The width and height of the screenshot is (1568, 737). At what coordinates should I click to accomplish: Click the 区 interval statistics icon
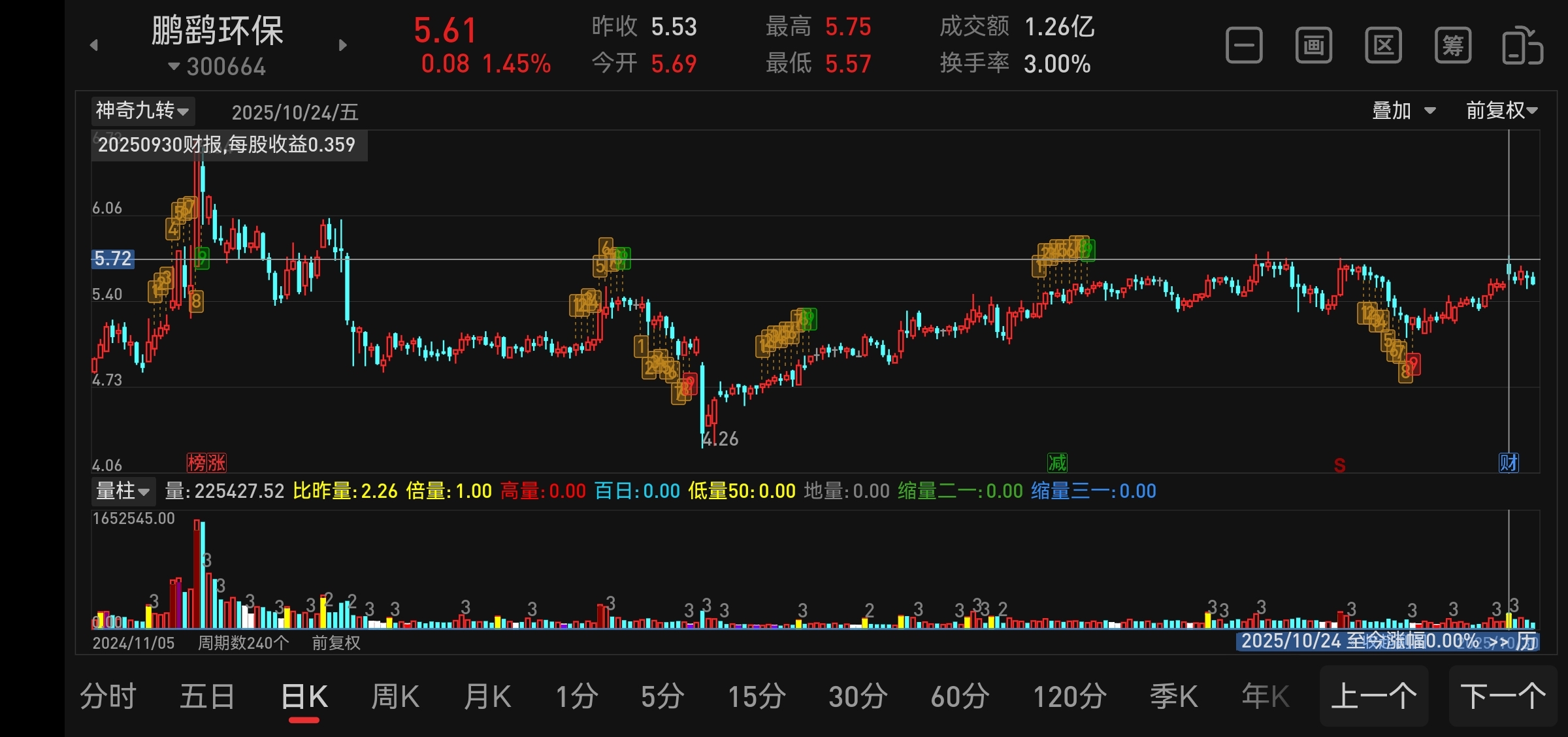[1383, 46]
